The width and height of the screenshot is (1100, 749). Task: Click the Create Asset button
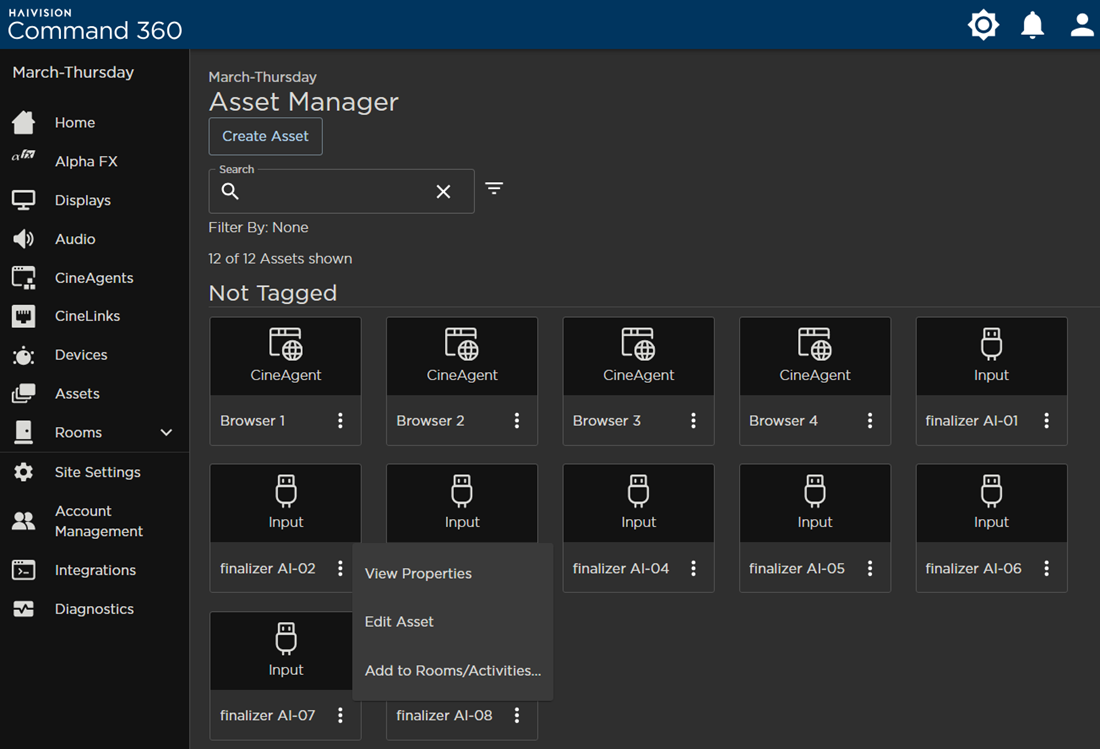tap(265, 136)
